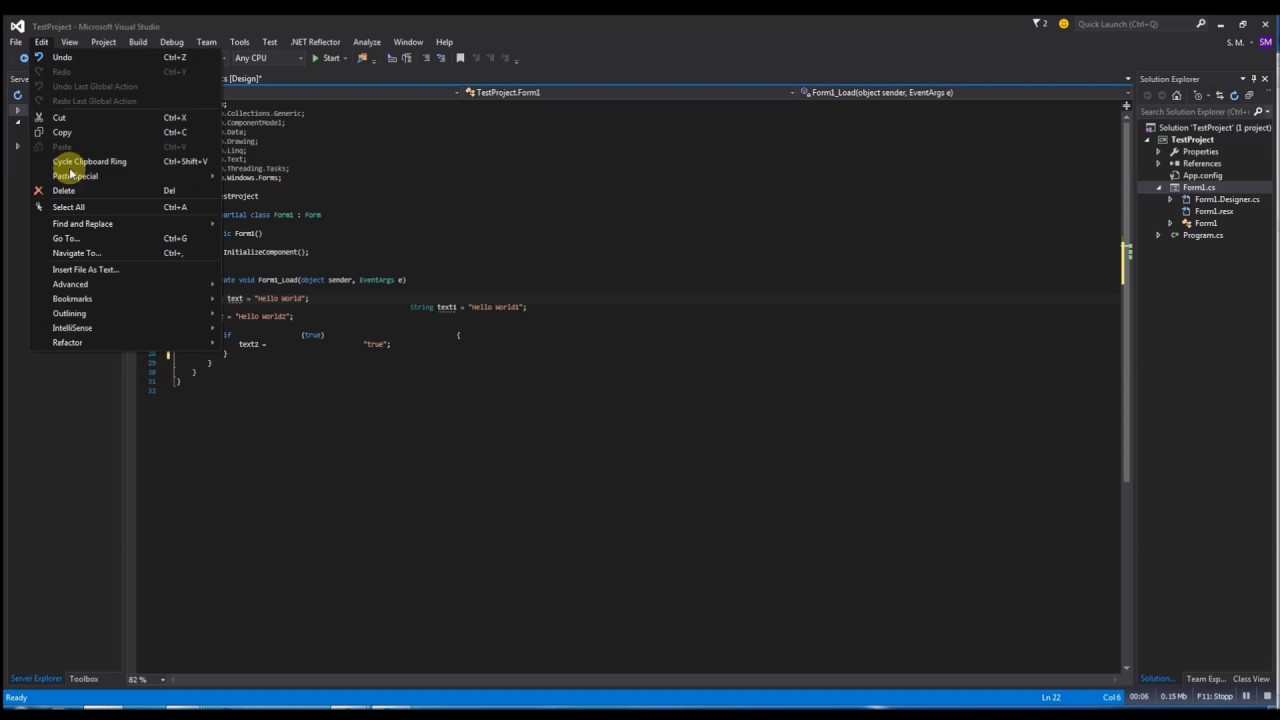Open the Debug menu
Viewport: 1280px width, 720px height.
(172, 42)
